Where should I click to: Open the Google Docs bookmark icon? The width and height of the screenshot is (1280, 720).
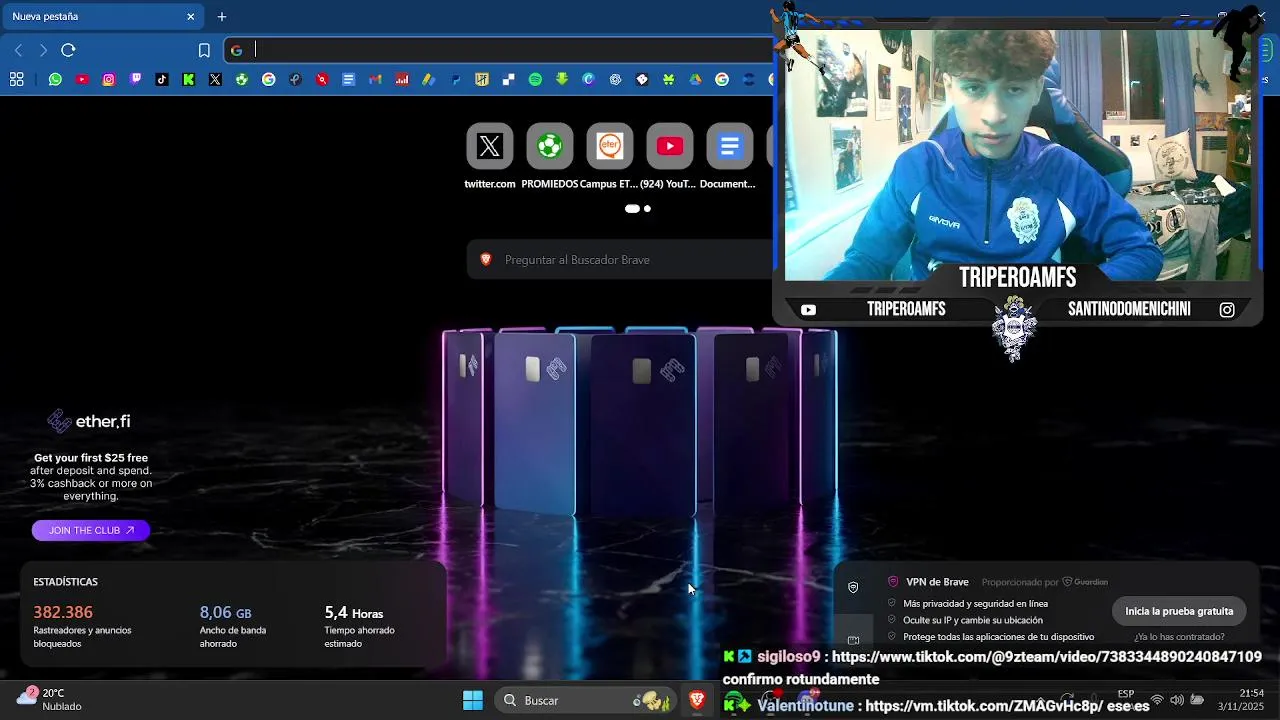tap(348, 79)
